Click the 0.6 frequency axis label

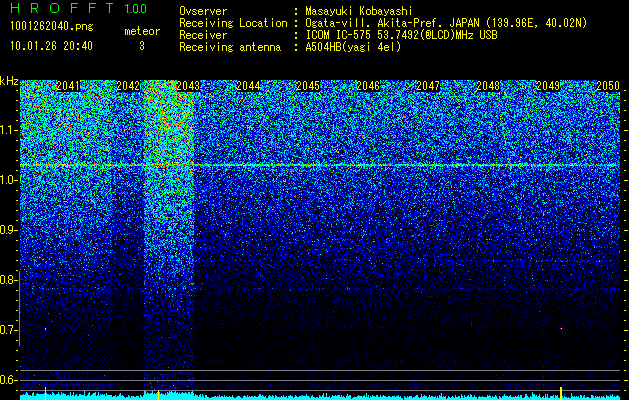pyautogui.click(x=9, y=380)
